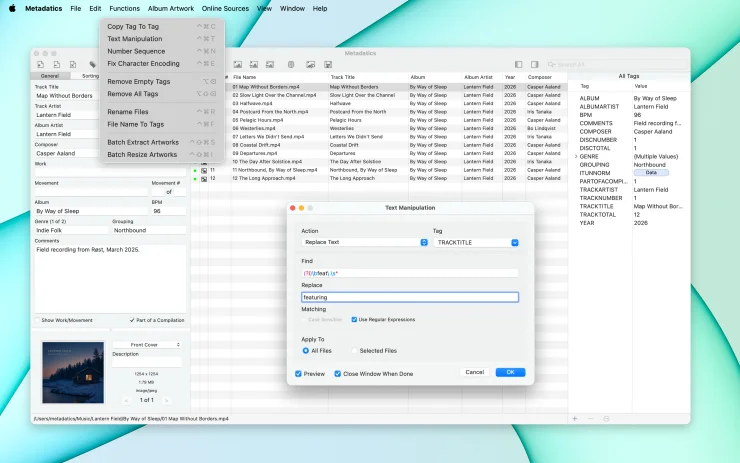The width and height of the screenshot is (740, 463).
Task: Click the artwork icon in row 12
Action: [204, 179]
